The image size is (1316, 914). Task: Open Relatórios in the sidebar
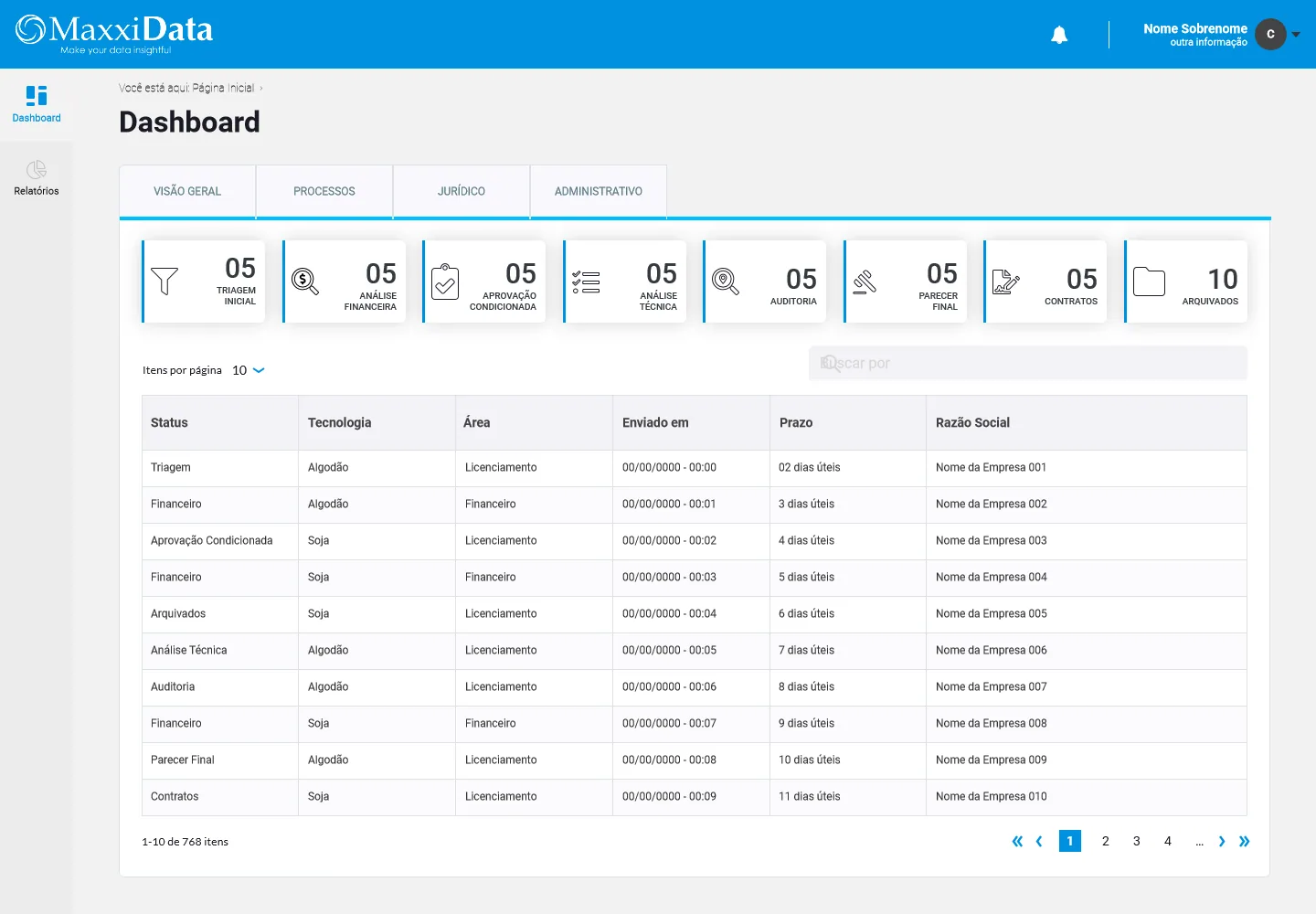click(x=37, y=178)
